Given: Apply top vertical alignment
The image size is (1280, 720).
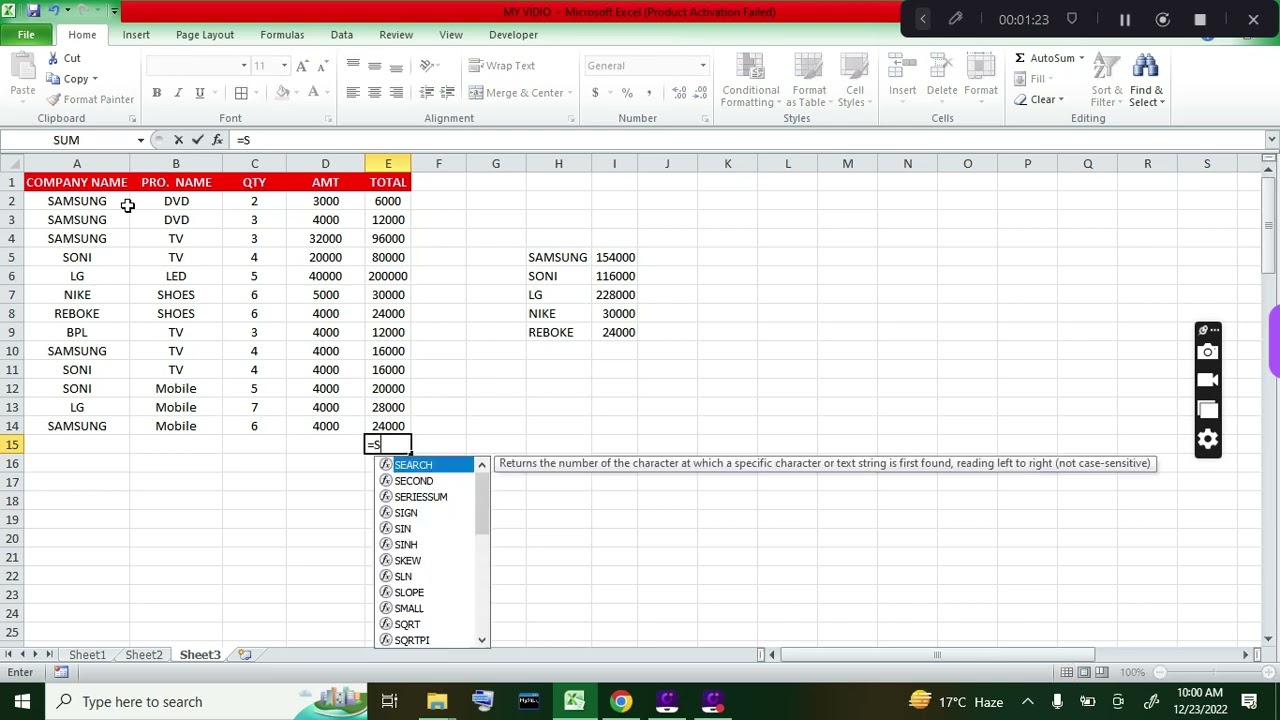Looking at the screenshot, I should 352,65.
